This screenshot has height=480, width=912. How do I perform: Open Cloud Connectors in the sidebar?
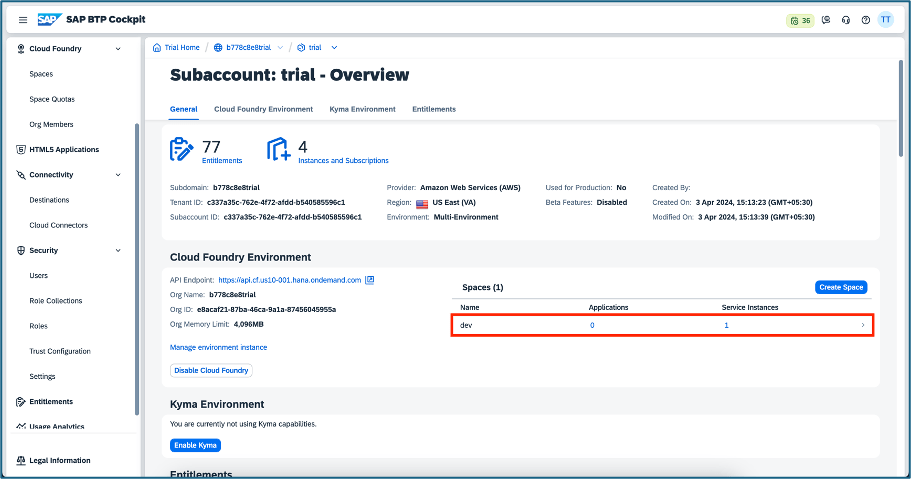click(59, 225)
